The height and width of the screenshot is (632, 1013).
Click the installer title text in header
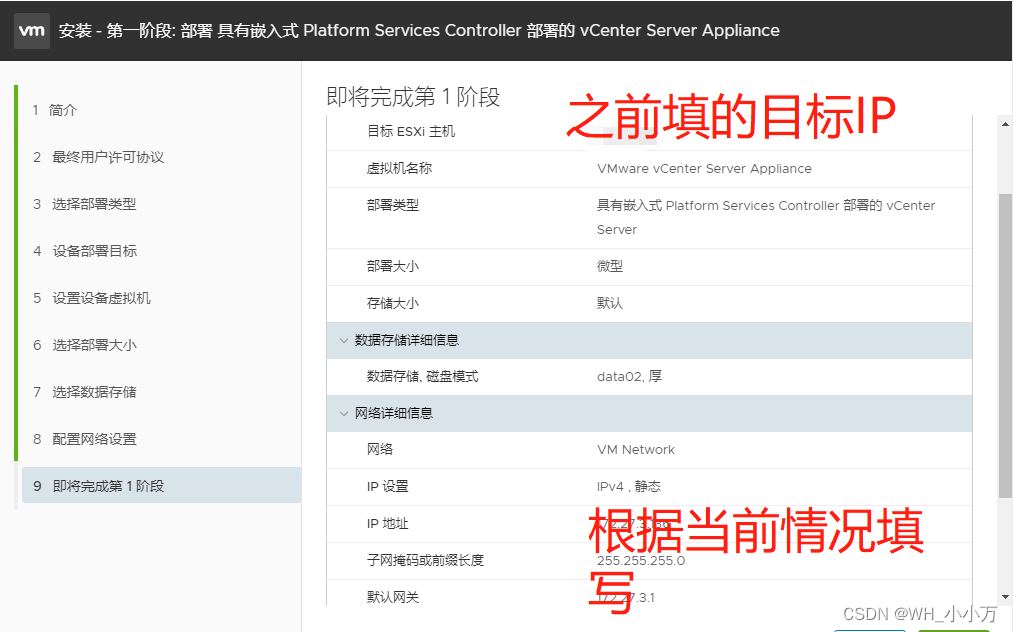point(419,30)
